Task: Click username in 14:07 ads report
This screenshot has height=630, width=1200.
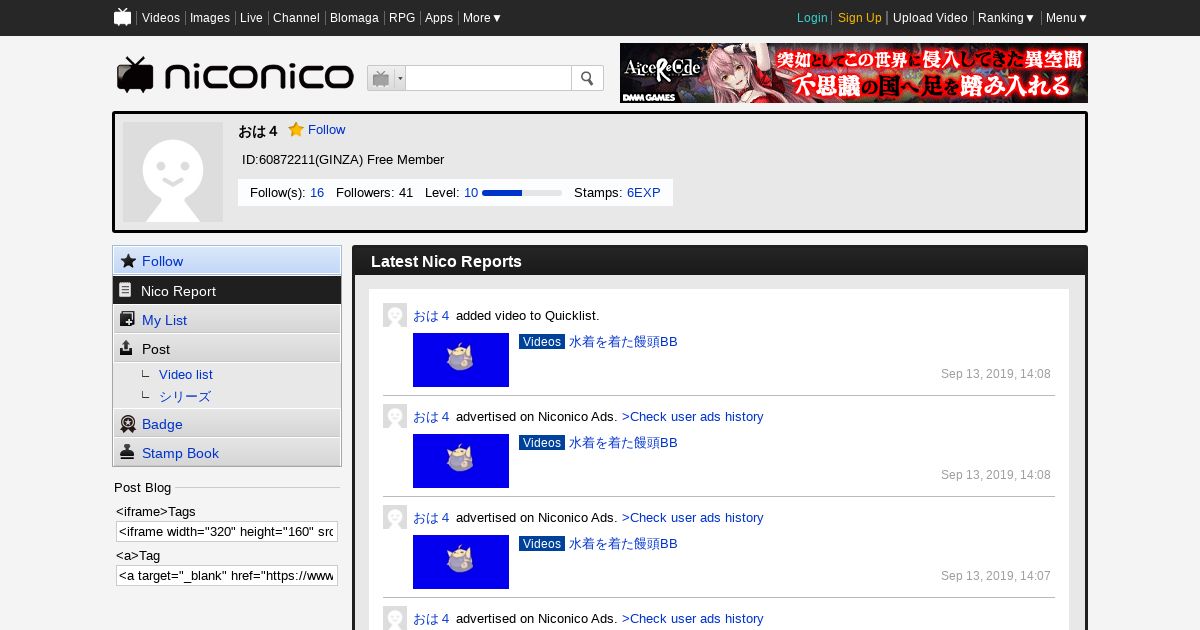Action: [431, 517]
